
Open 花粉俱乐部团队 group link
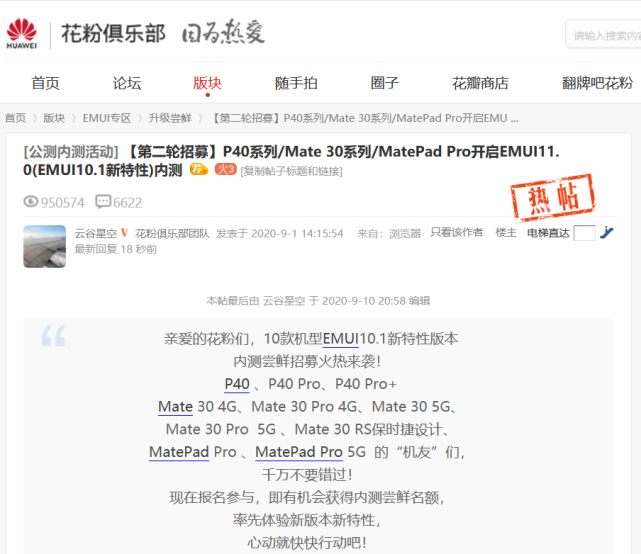[172, 233]
